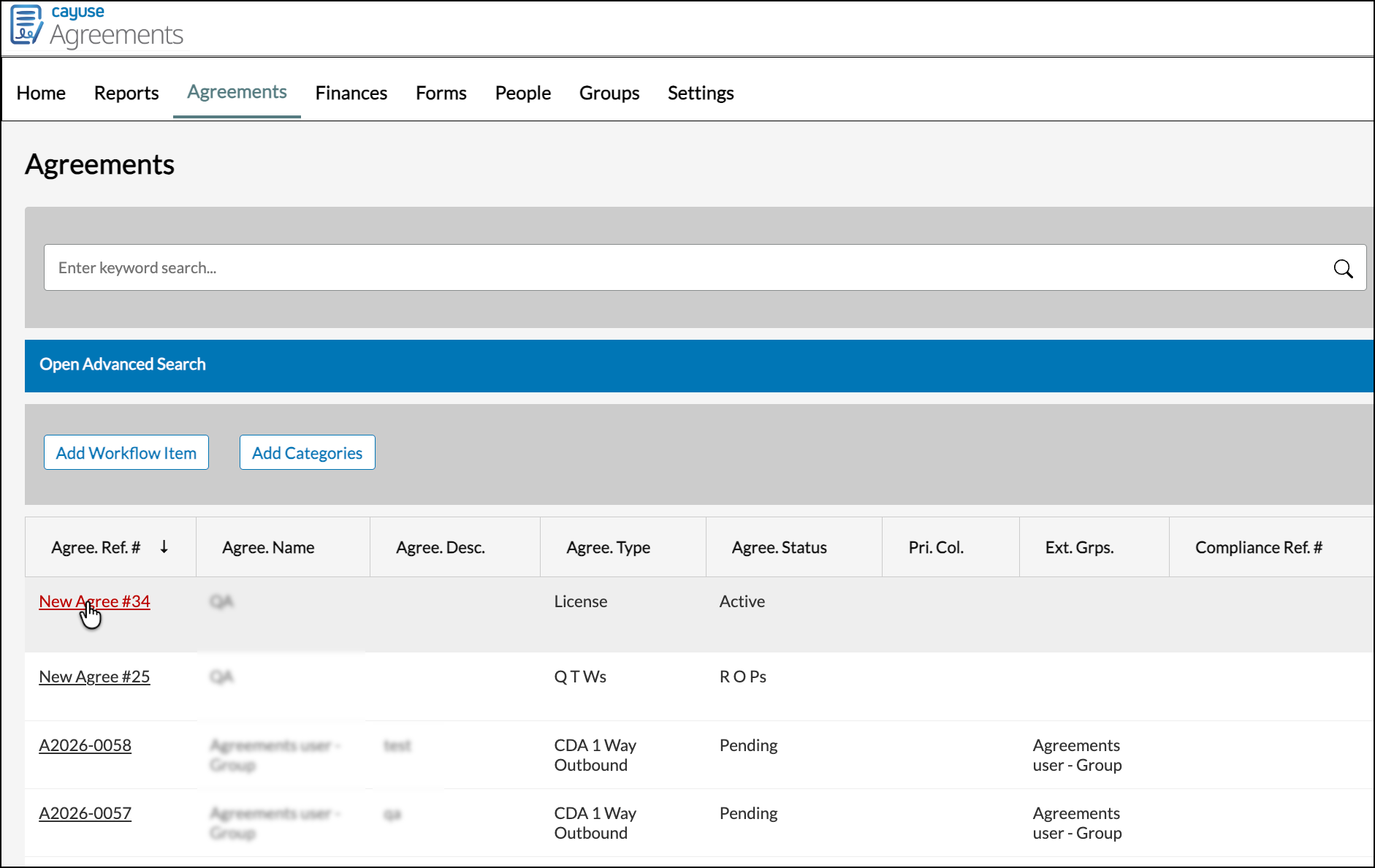Screen dimensions: 1375x868
Task: Open the Home tab
Action: 41,93
